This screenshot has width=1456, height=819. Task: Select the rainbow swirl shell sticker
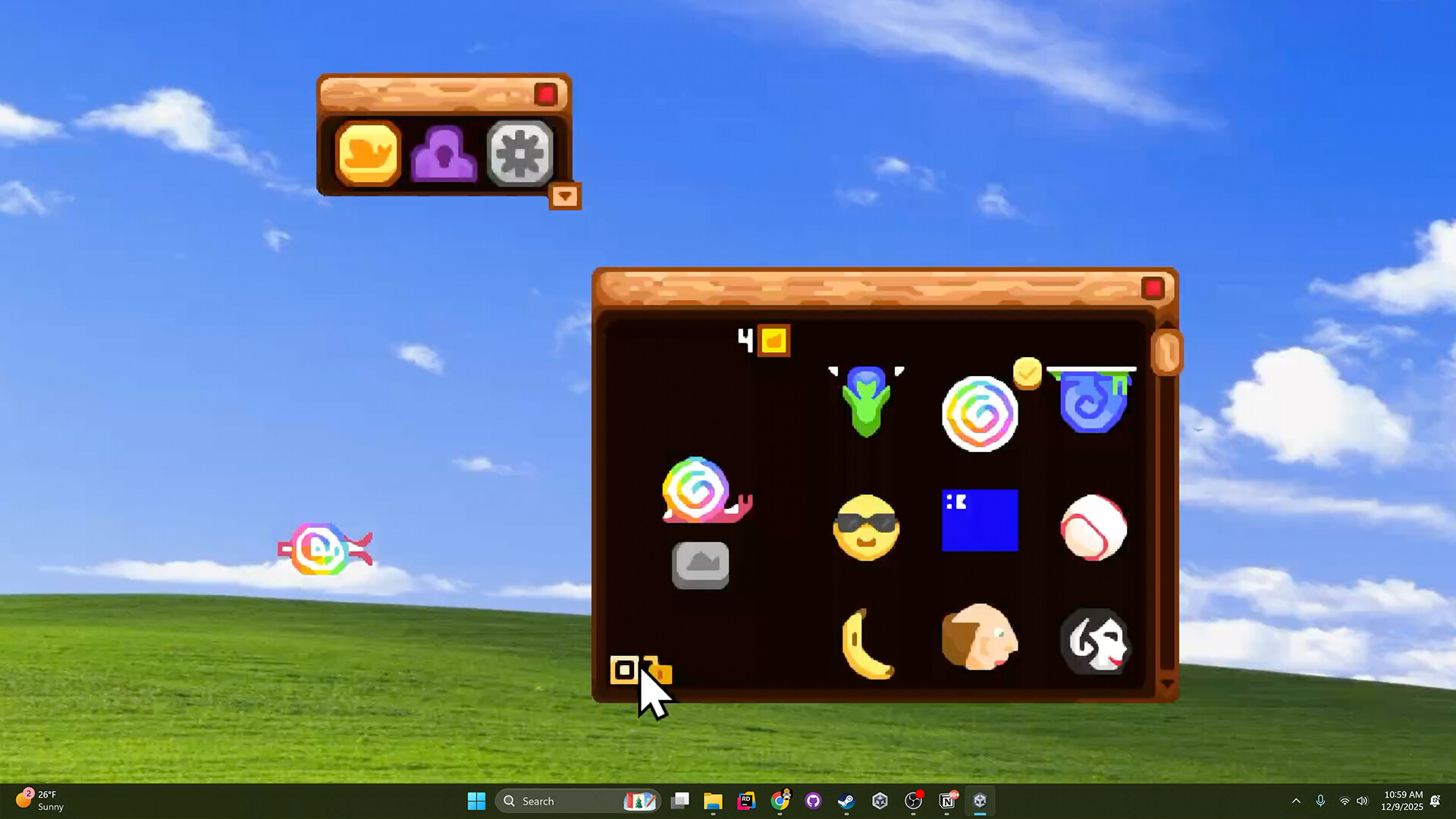pyautogui.click(x=980, y=412)
